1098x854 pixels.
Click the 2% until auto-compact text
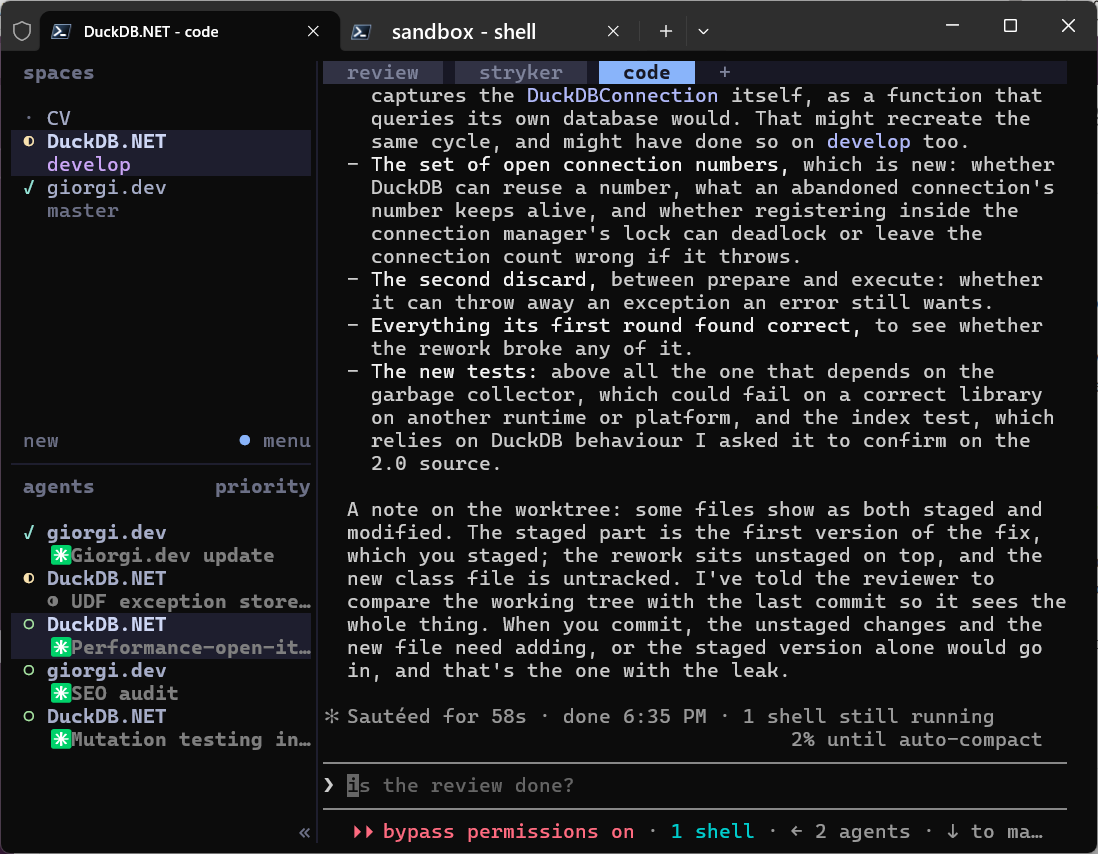(x=916, y=740)
